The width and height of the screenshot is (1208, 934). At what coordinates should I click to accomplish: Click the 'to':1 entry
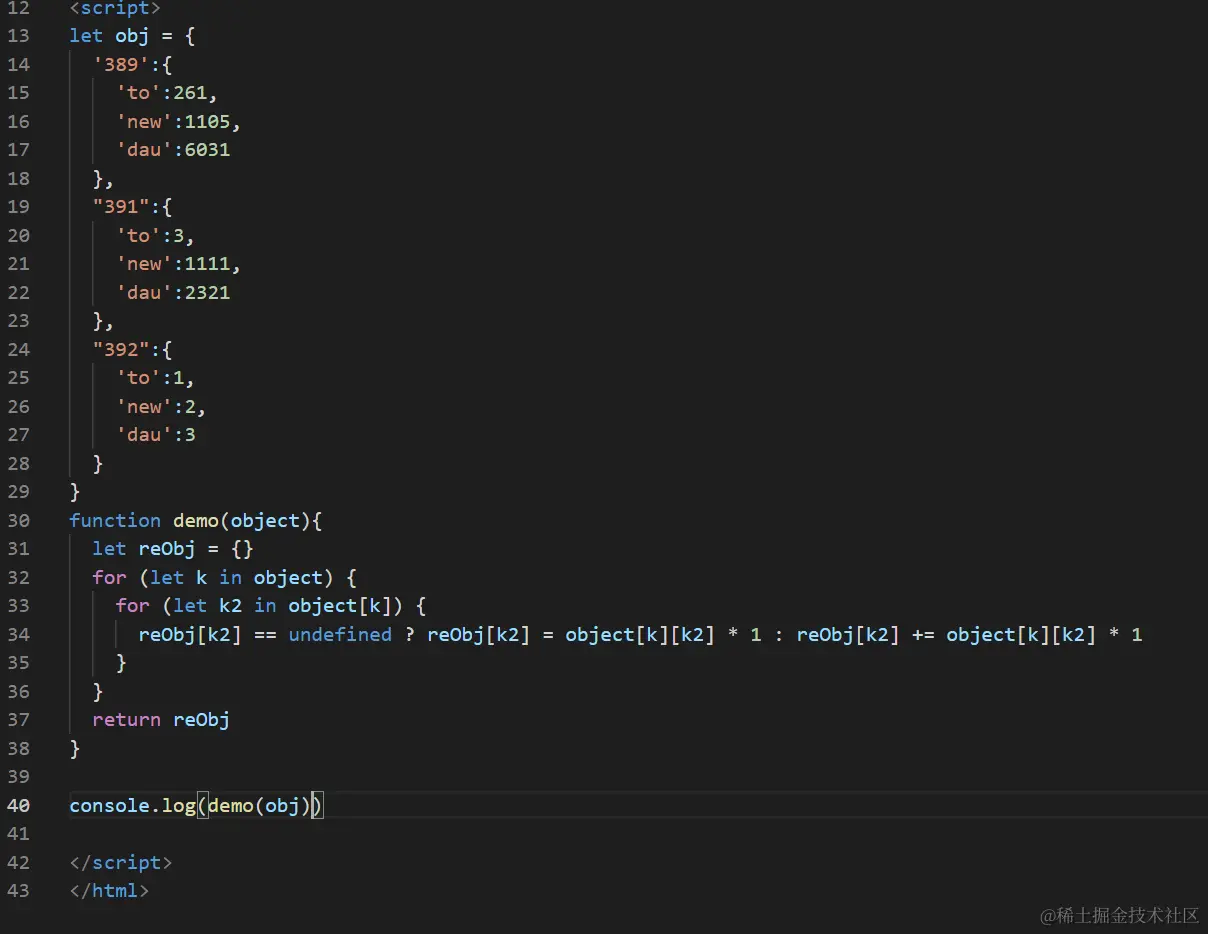click(155, 377)
